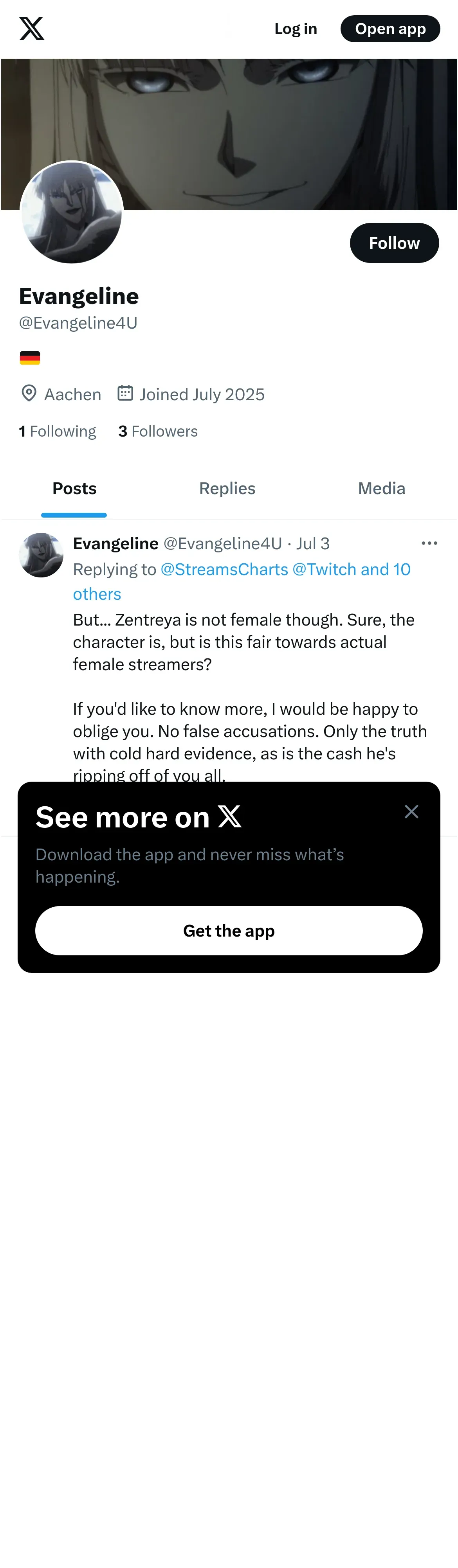Tap the Open app button

pyautogui.click(x=390, y=29)
